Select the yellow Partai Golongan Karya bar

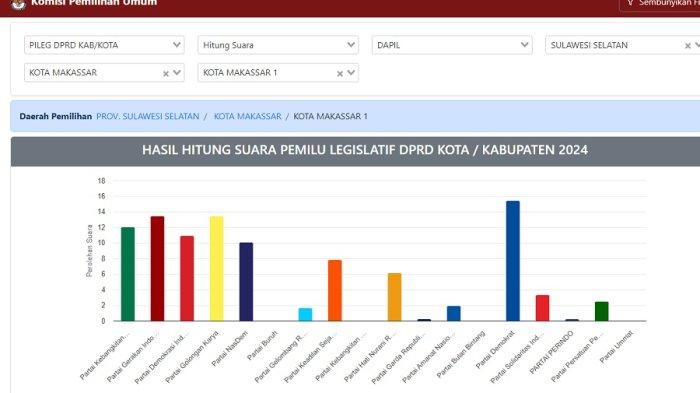[x=217, y=268]
